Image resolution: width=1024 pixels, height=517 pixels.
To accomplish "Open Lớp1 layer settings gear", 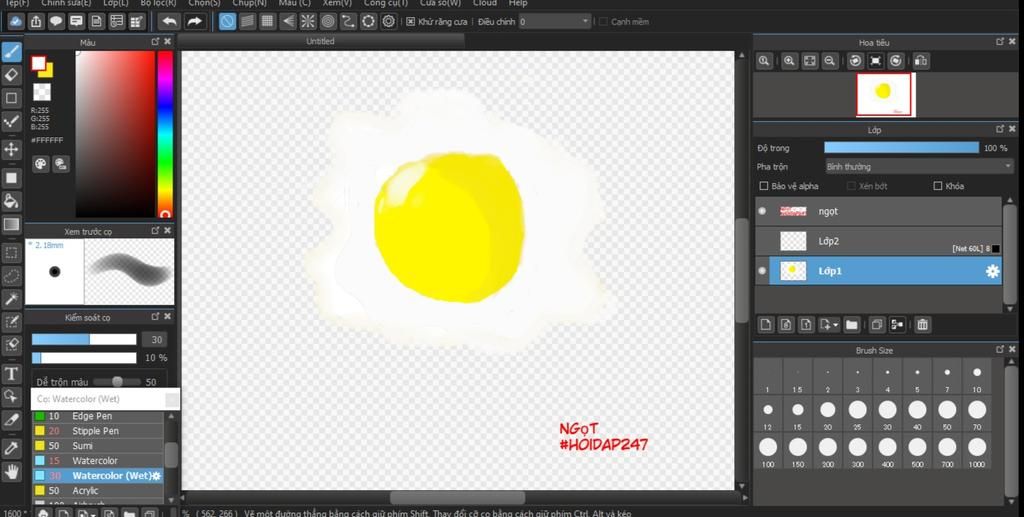I will point(993,271).
